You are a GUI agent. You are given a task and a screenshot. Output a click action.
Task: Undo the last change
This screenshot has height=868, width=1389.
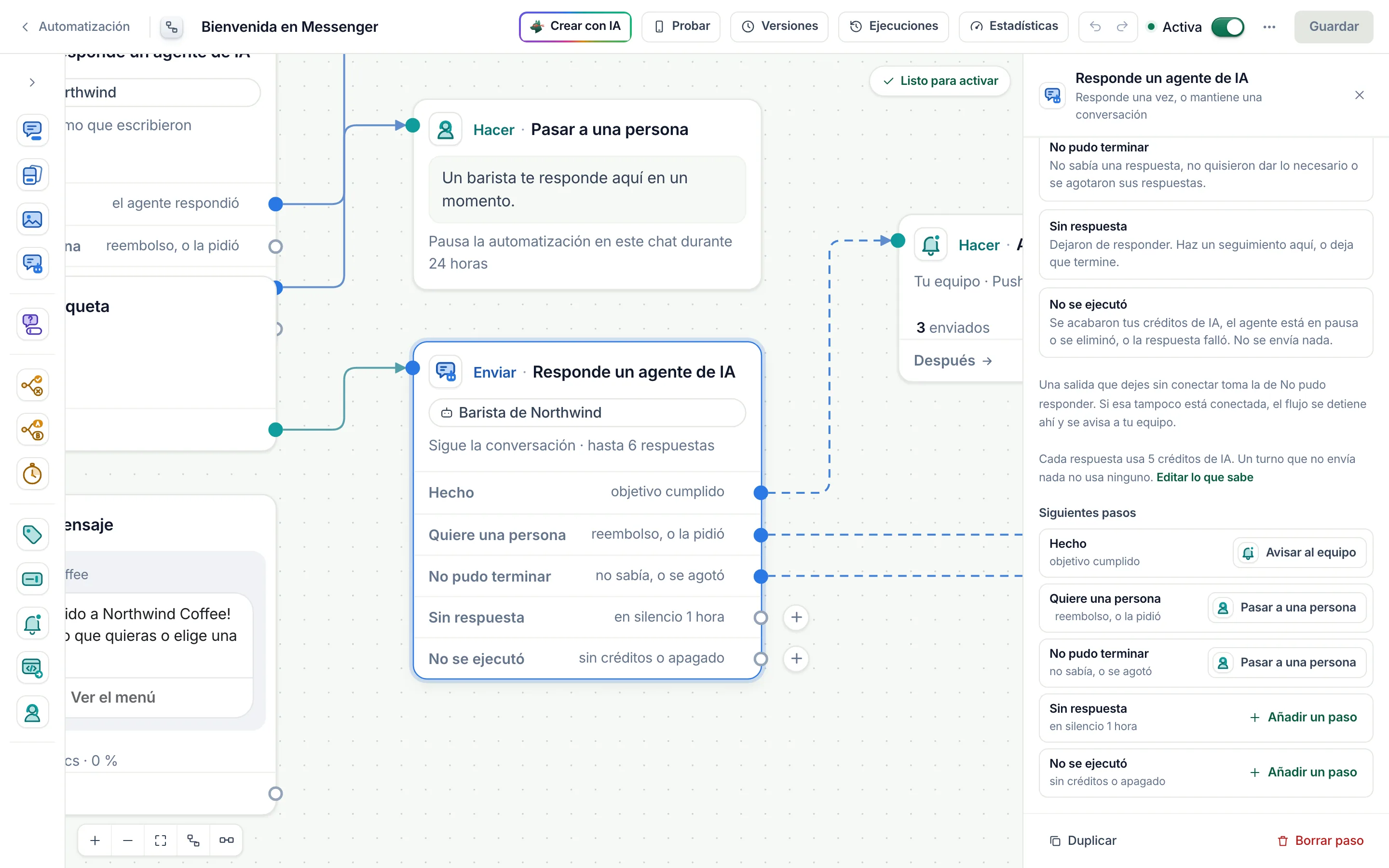coord(1095,27)
